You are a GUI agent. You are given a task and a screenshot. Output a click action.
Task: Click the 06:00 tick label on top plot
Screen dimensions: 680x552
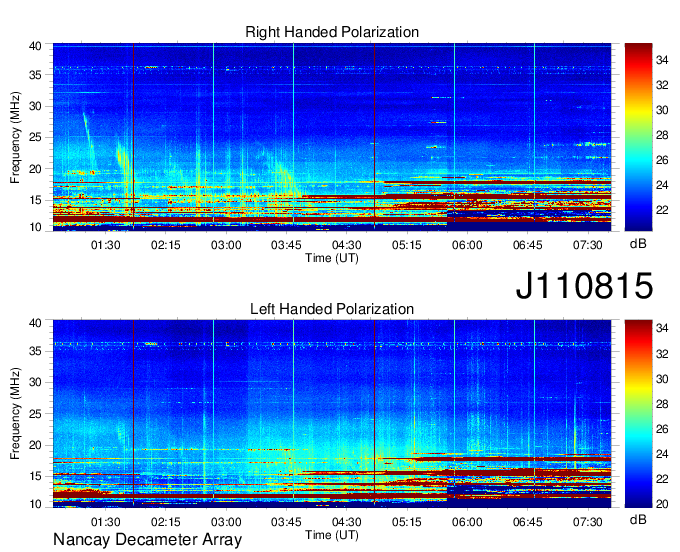467,245
